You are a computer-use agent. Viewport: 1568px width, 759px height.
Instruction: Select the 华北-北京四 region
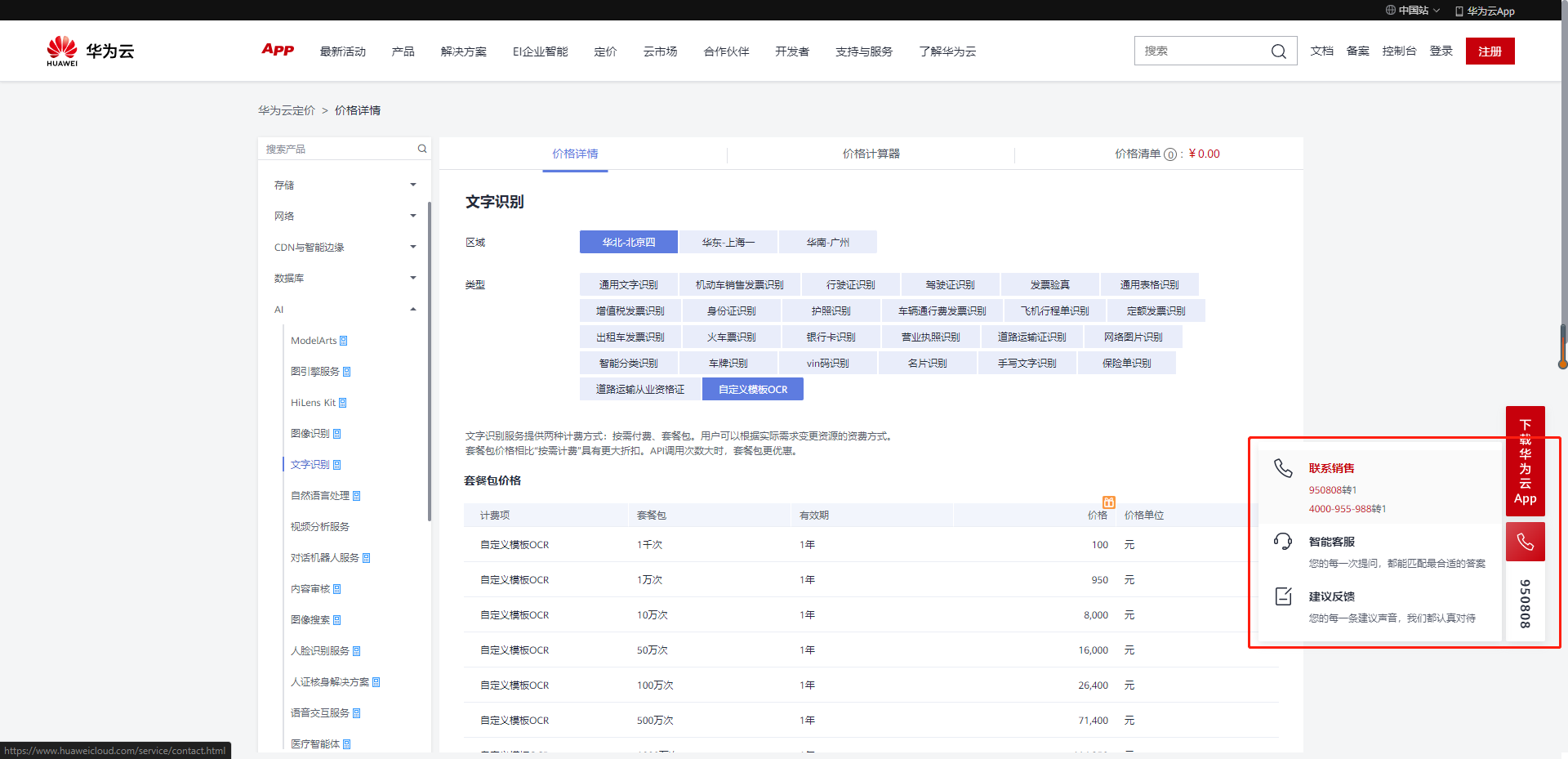tap(629, 242)
